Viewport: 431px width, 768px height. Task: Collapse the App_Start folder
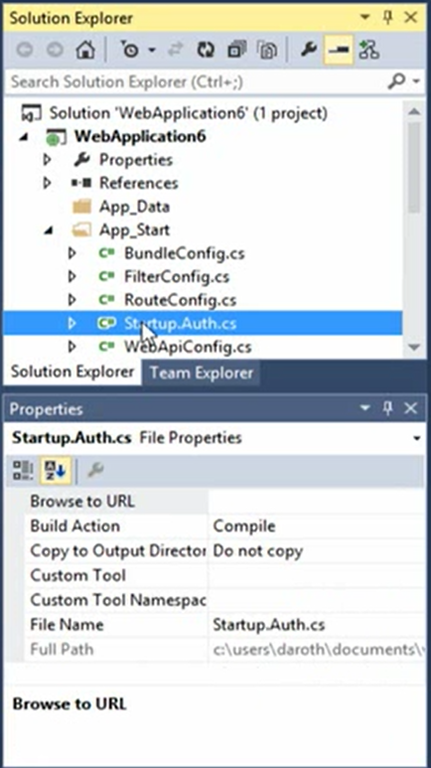coord(48,230)
